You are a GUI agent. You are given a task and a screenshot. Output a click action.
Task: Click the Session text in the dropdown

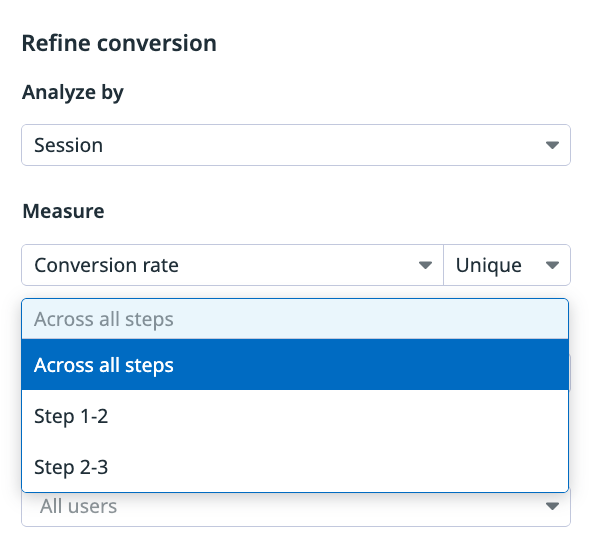point(69,145)
